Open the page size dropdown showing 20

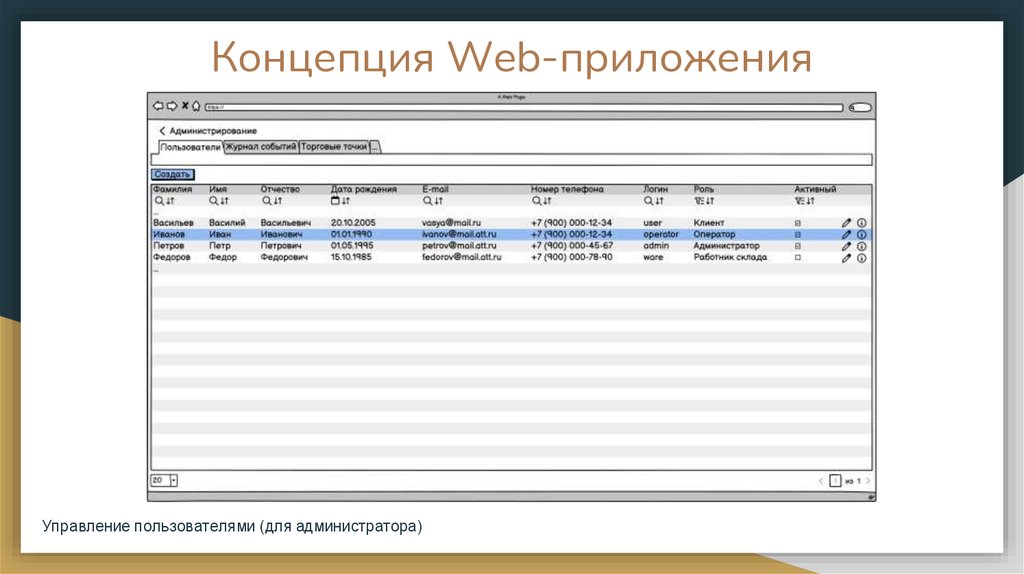click(164, 481)
